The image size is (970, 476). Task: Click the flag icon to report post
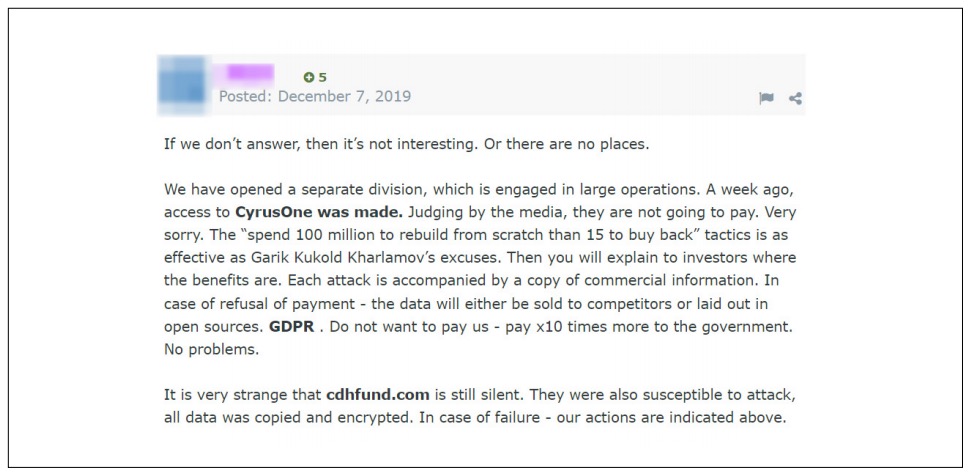[766, 98]
